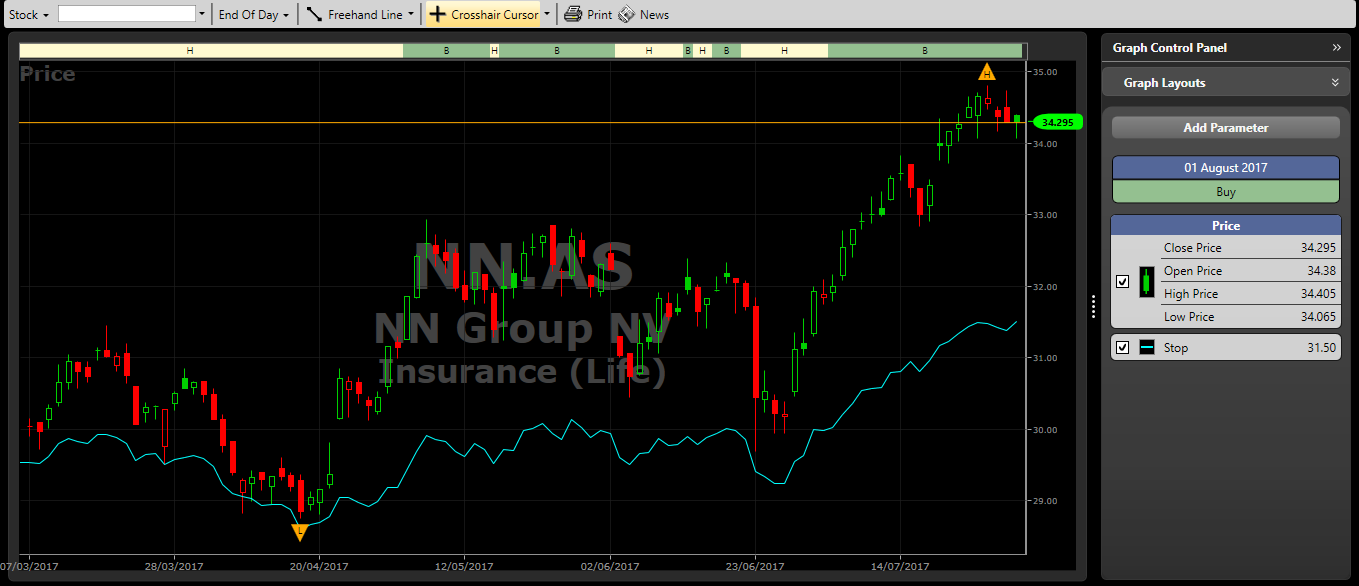Screen dimensions: 1359x586
Task: Click the Low Price label
Action: tap(1189, 317)
